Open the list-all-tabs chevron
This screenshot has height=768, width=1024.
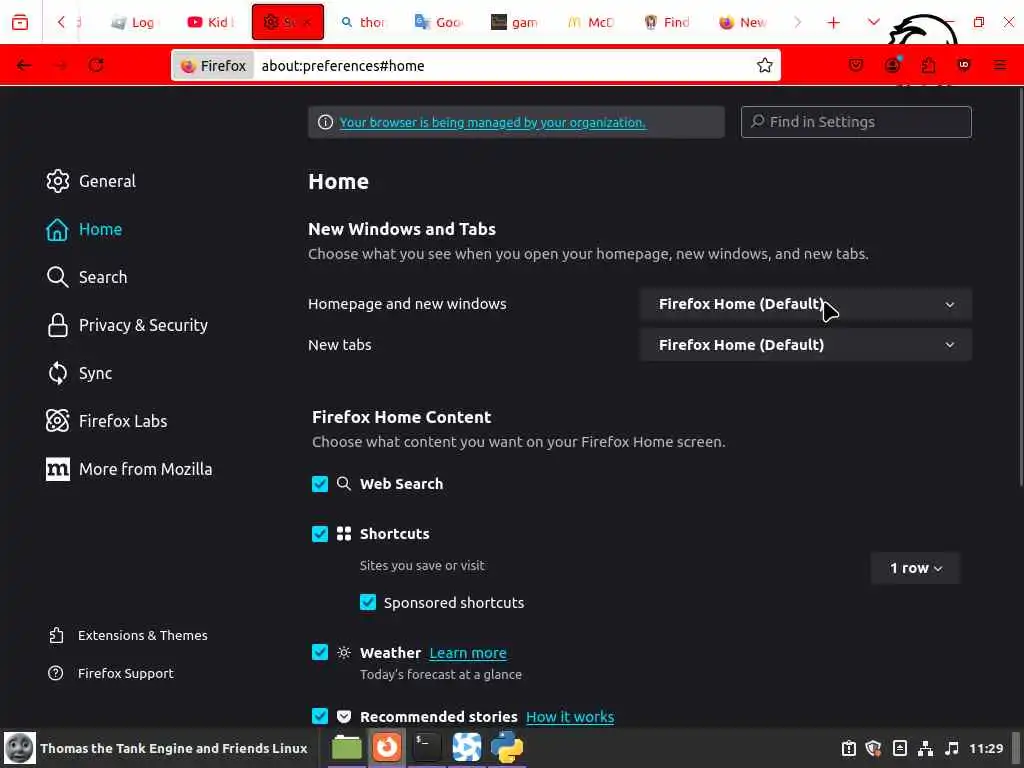873,22
